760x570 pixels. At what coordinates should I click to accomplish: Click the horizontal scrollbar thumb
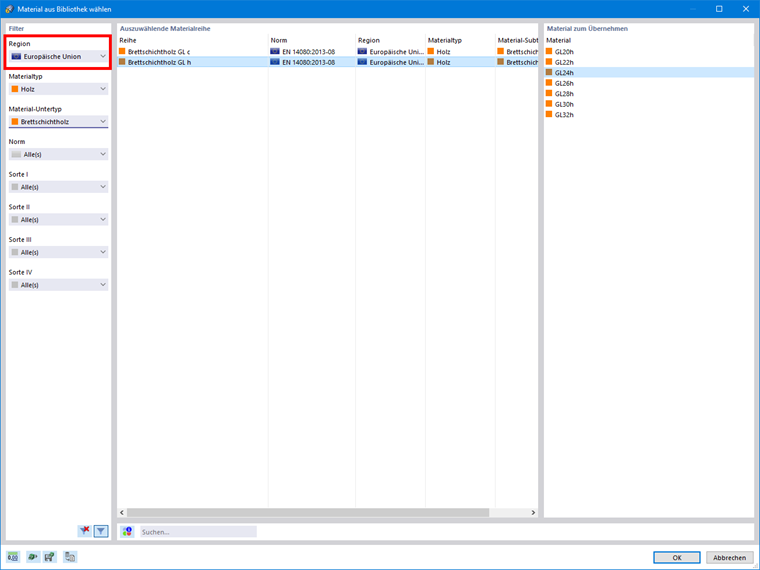pyautogui.click(x=308, y=512)
